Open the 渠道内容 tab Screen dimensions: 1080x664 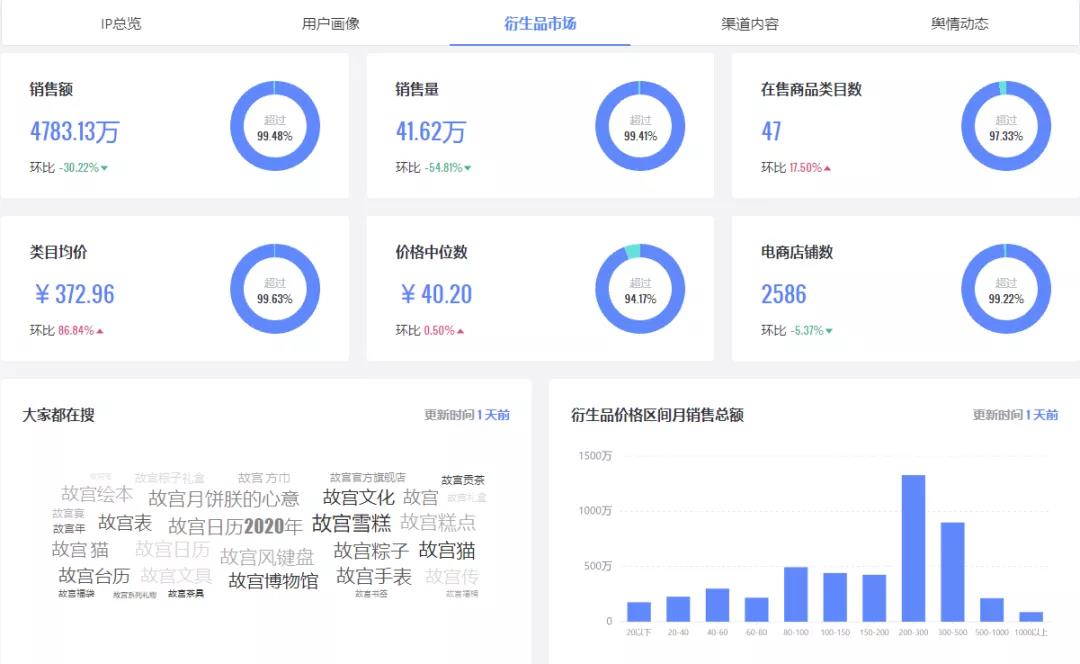coord(749,23)
